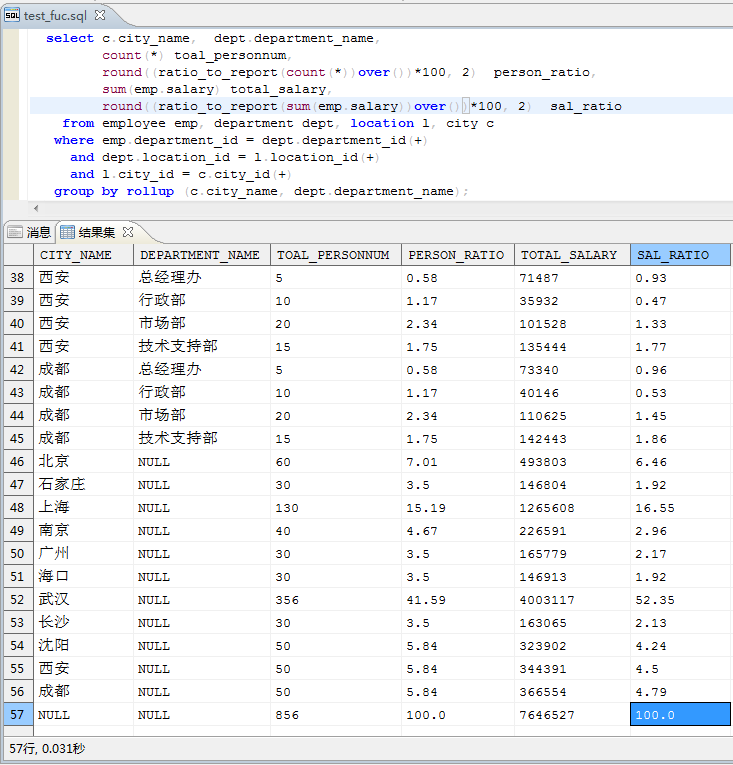Select row number 38 header
733x765 pixels.
16,278
